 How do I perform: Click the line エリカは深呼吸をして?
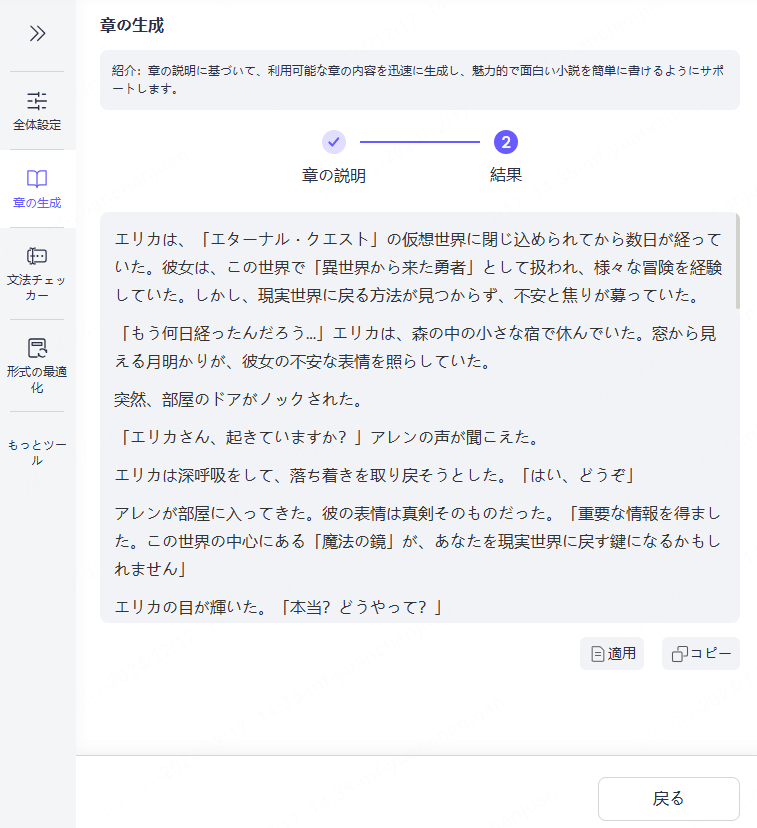coord(375,475)
